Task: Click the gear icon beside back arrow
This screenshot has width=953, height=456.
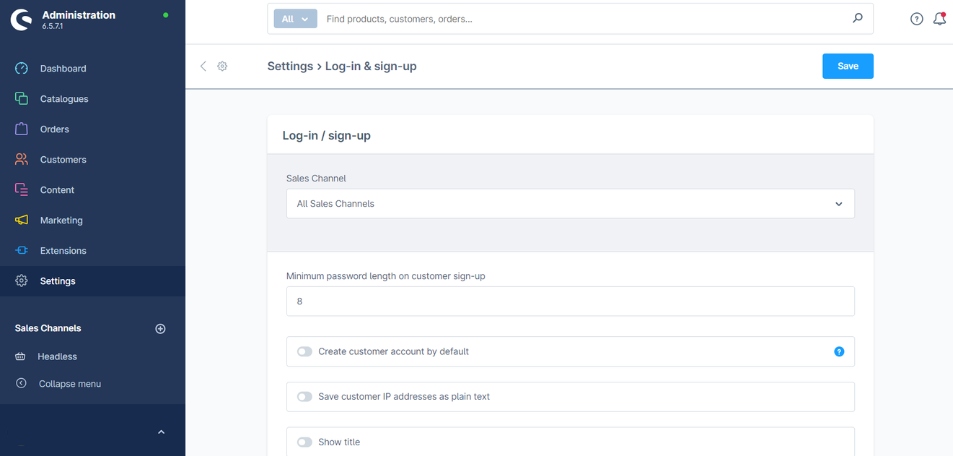Action: pyautogui.click(x=222, y=66)
